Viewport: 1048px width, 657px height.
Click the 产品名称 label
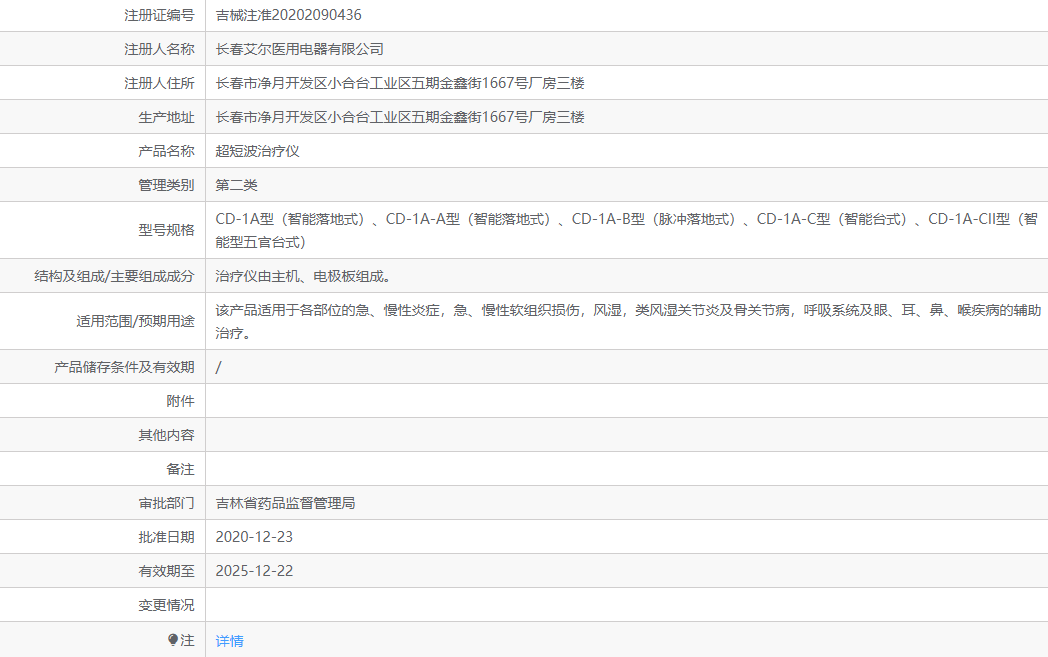point(166,152)
